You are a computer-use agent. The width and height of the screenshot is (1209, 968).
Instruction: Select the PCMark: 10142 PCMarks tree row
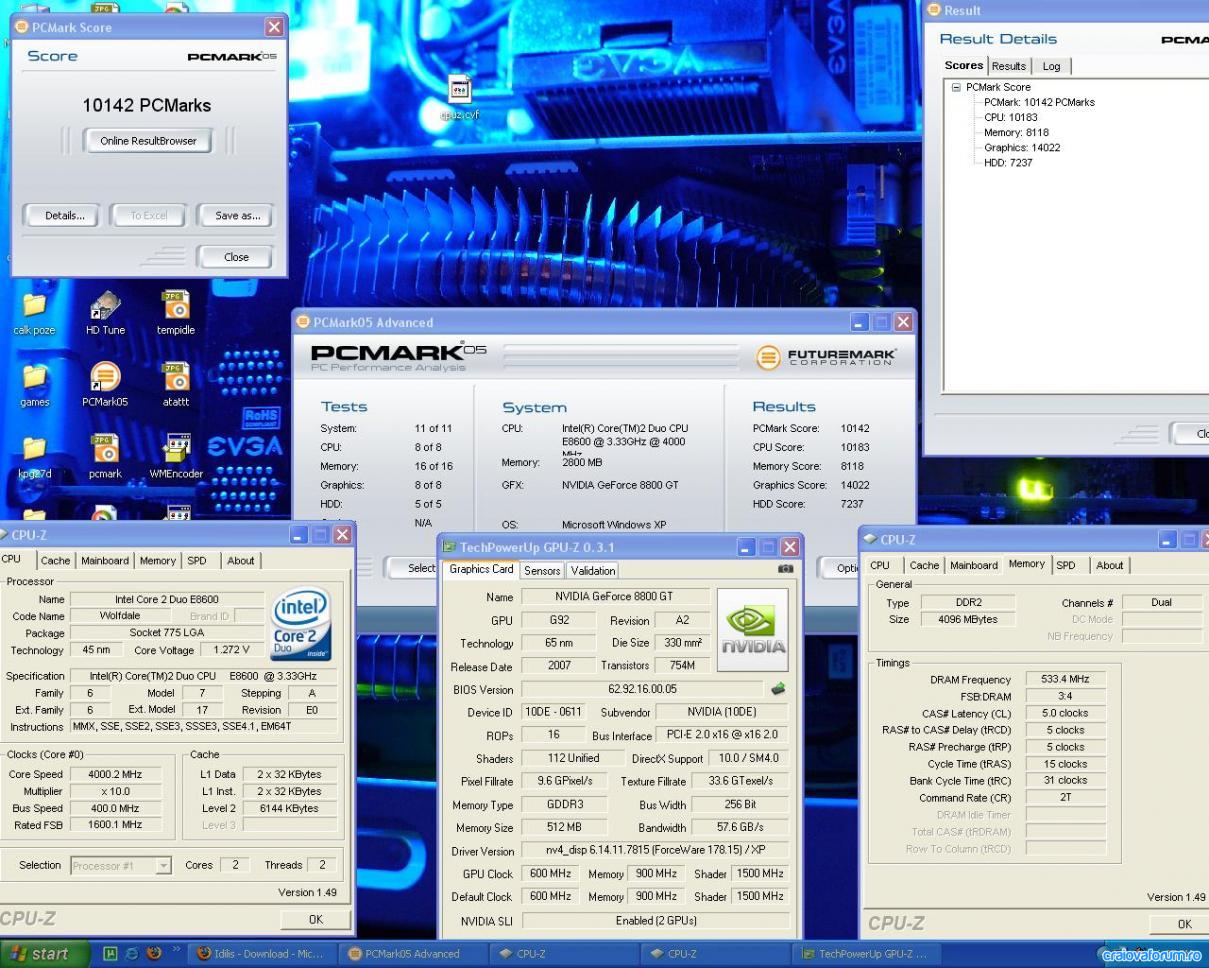[x=1039, y=102]
